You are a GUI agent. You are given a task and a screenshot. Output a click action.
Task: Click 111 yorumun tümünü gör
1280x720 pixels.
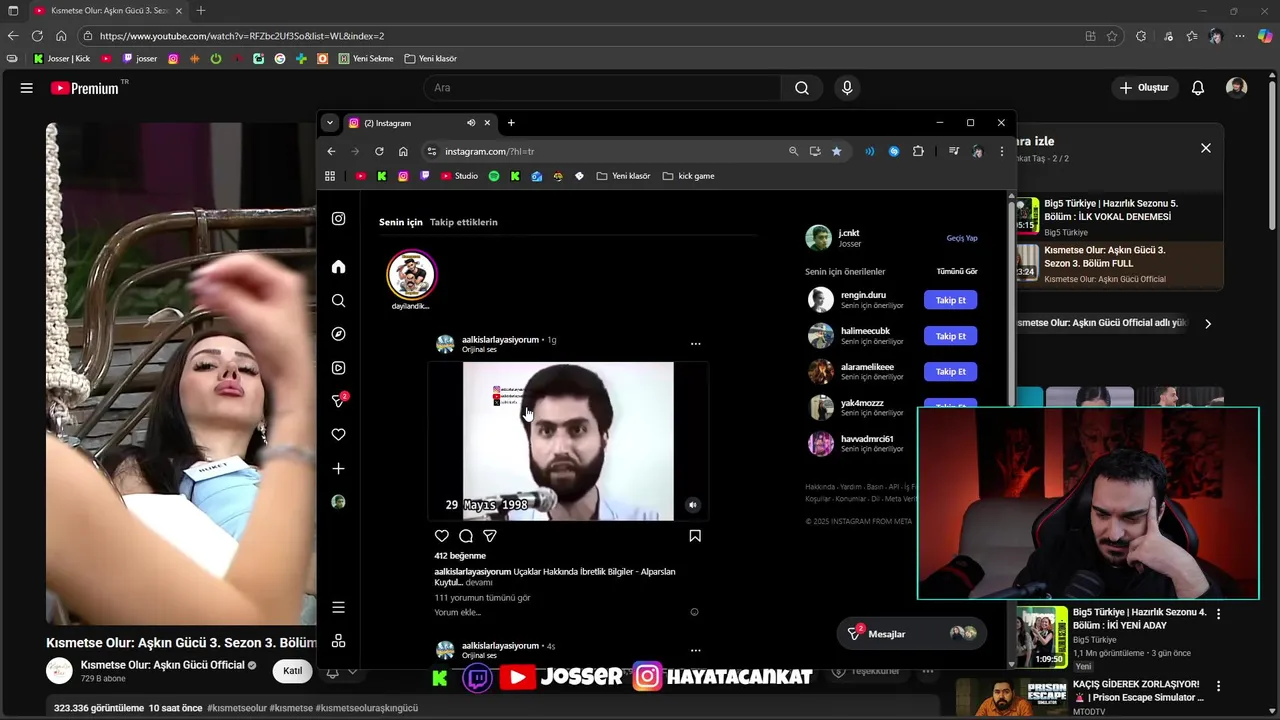click(482, 598)
